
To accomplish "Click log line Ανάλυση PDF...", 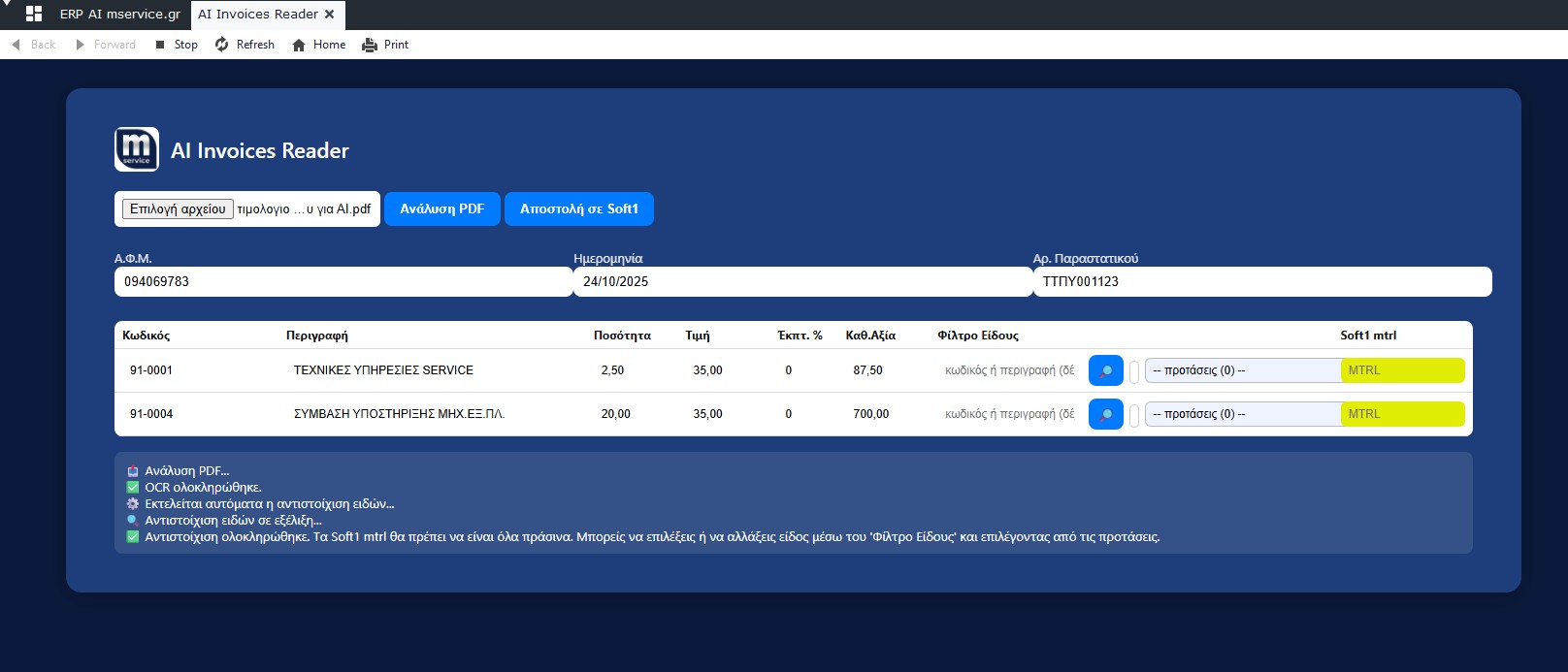I will tap(186, 471).
